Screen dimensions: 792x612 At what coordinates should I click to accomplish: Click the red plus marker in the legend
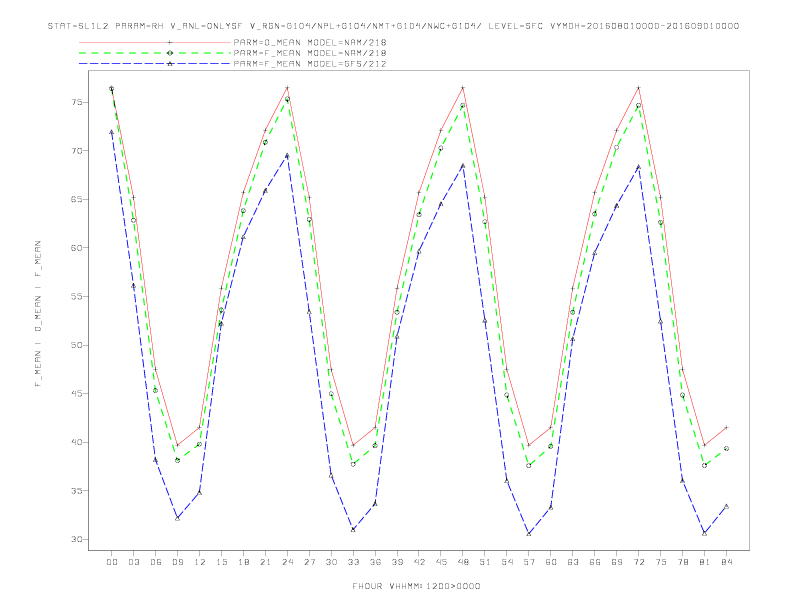click(170, 42)
